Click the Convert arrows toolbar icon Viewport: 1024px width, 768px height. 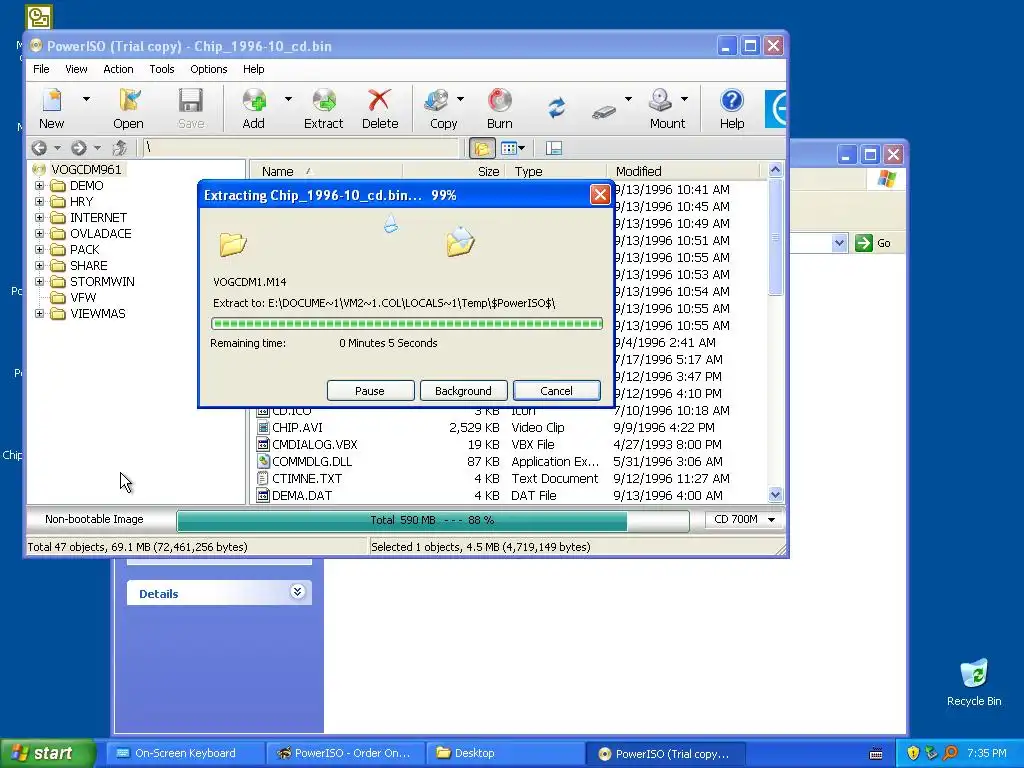pyautogui.click(x=556, y=108)
